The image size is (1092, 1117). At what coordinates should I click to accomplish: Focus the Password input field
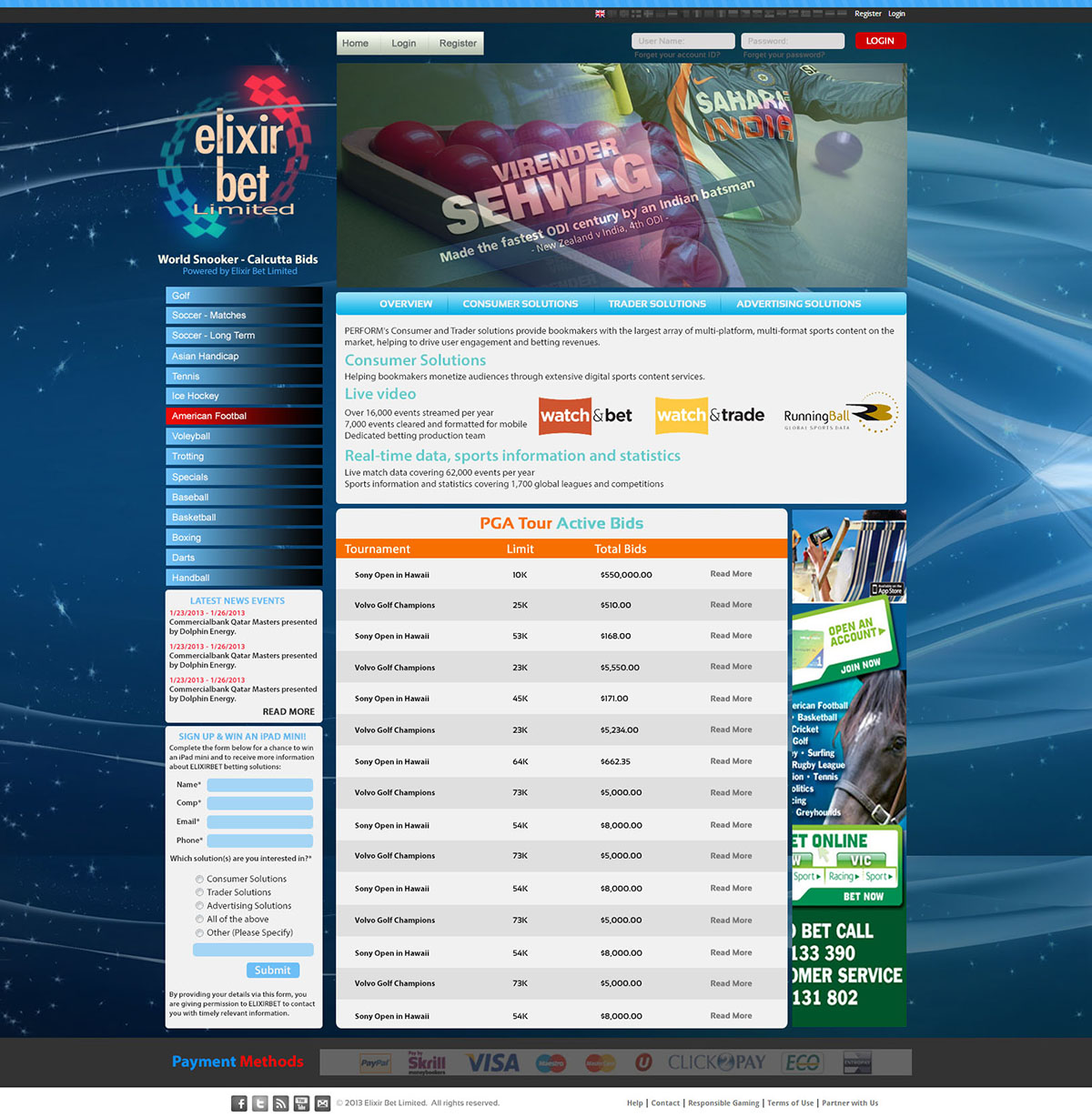tap(793, 41)
